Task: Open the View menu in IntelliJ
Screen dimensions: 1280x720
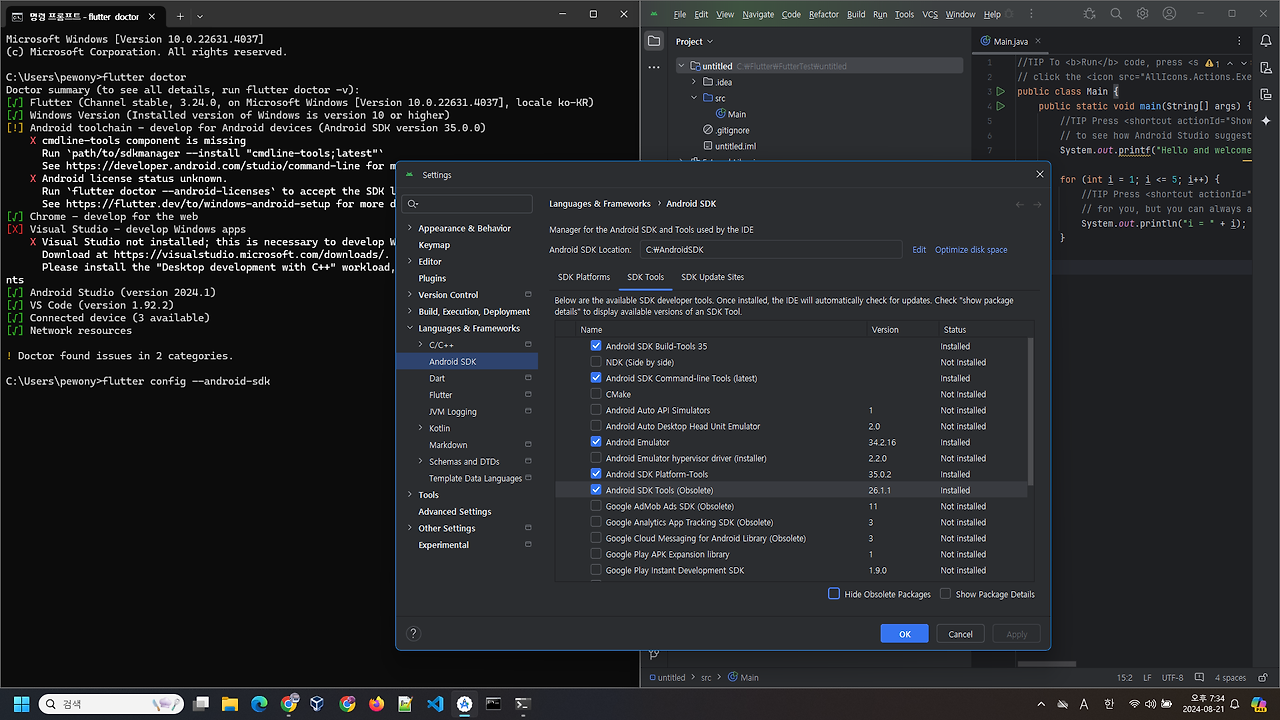Action: pyautogui.click(x=724, y=16)
